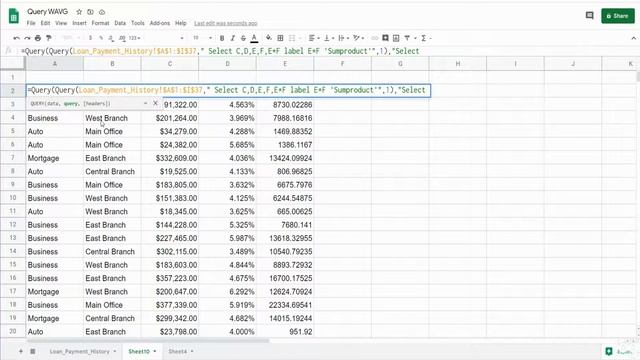
Task: Click the cell containing $332,609.00
Action: click(x=170, y=158)
